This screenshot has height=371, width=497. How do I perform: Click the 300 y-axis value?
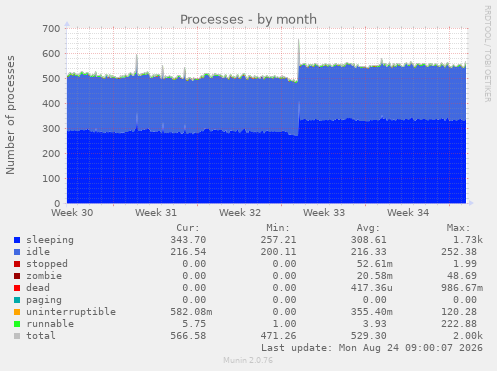[x=51, y=129]
